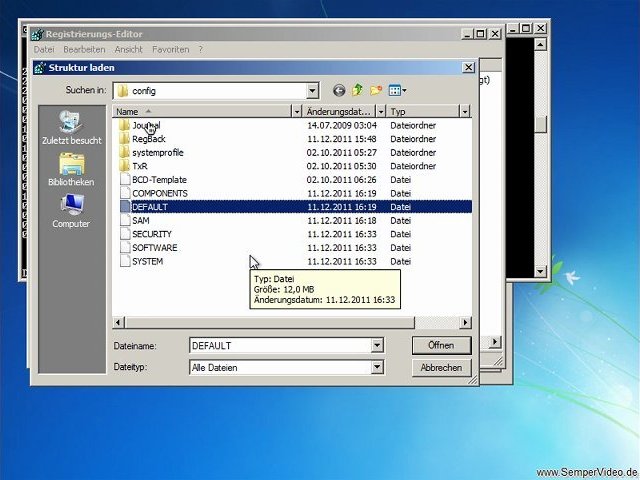
Task: Open the view menu icon
Action: [397, 91]
